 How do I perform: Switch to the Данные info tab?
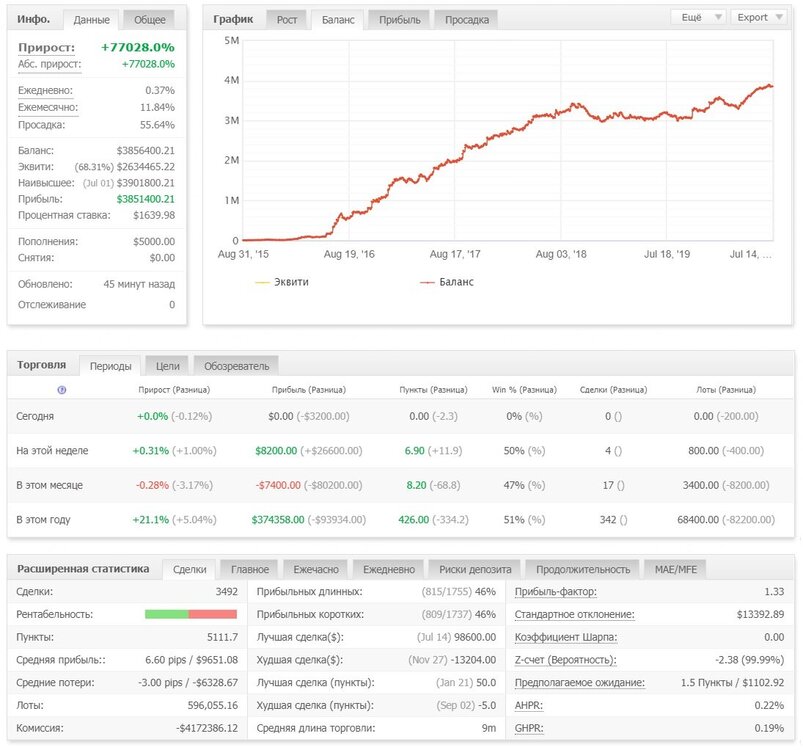[91, 20]
